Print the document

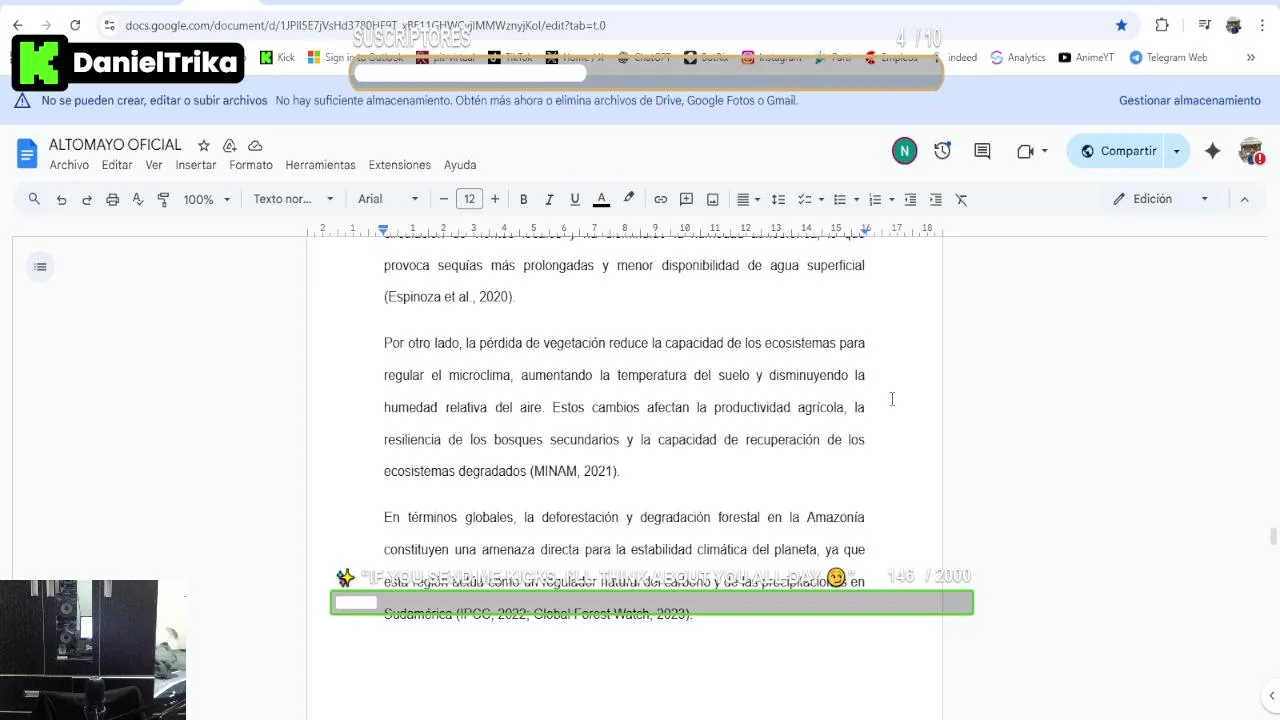[112, 199]
